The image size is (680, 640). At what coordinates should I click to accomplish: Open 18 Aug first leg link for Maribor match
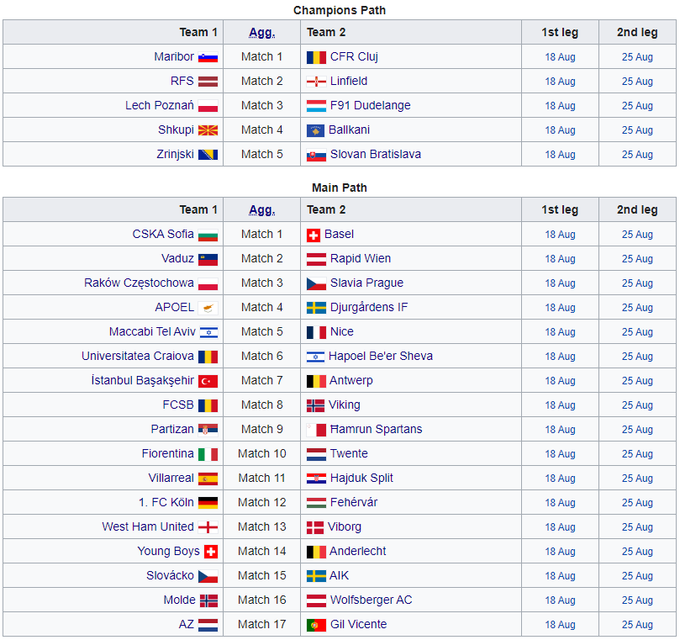tap(560, 57)
